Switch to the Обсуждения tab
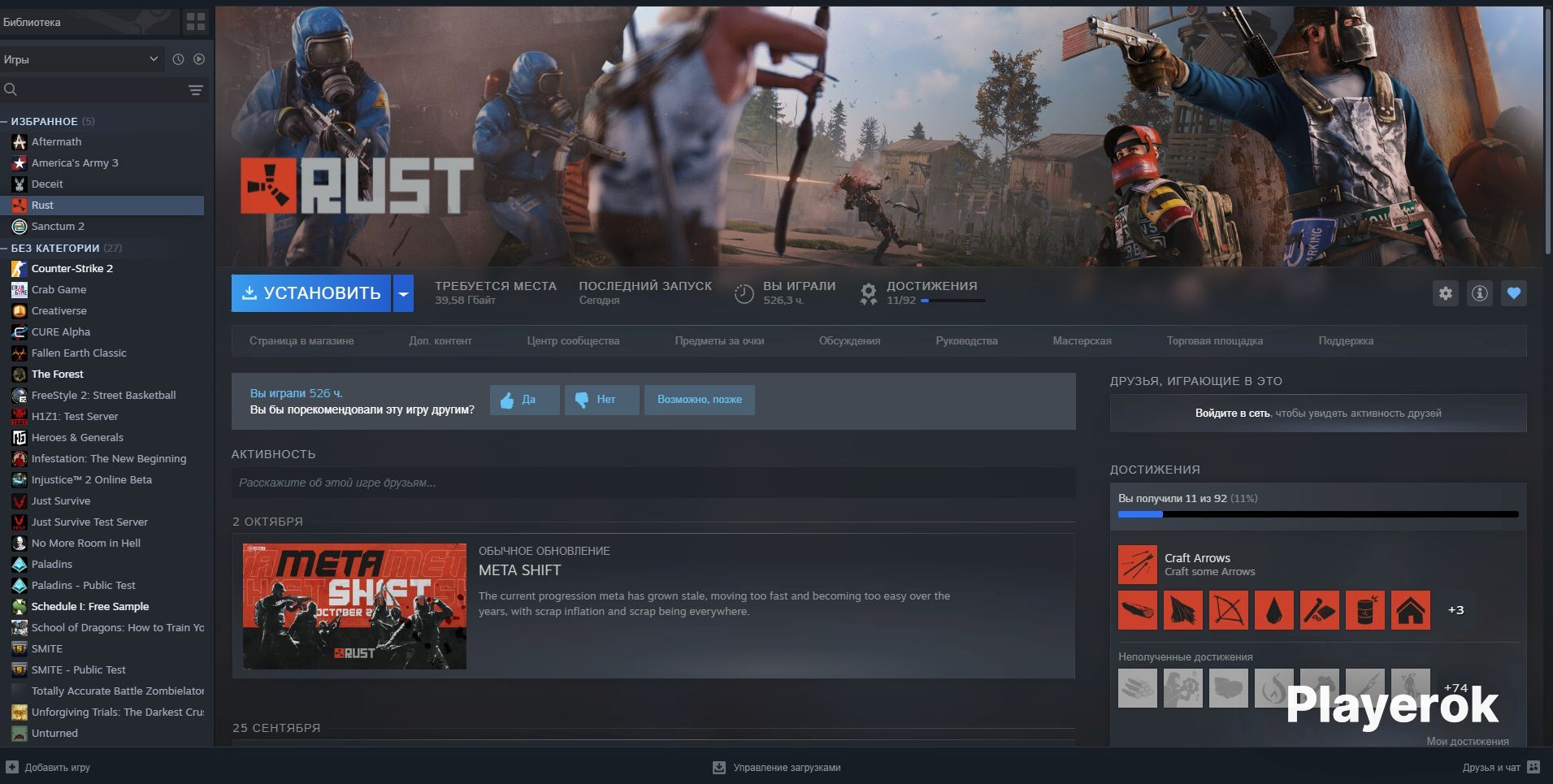Viewport: 1553px width, 784px height. (849, 340)
